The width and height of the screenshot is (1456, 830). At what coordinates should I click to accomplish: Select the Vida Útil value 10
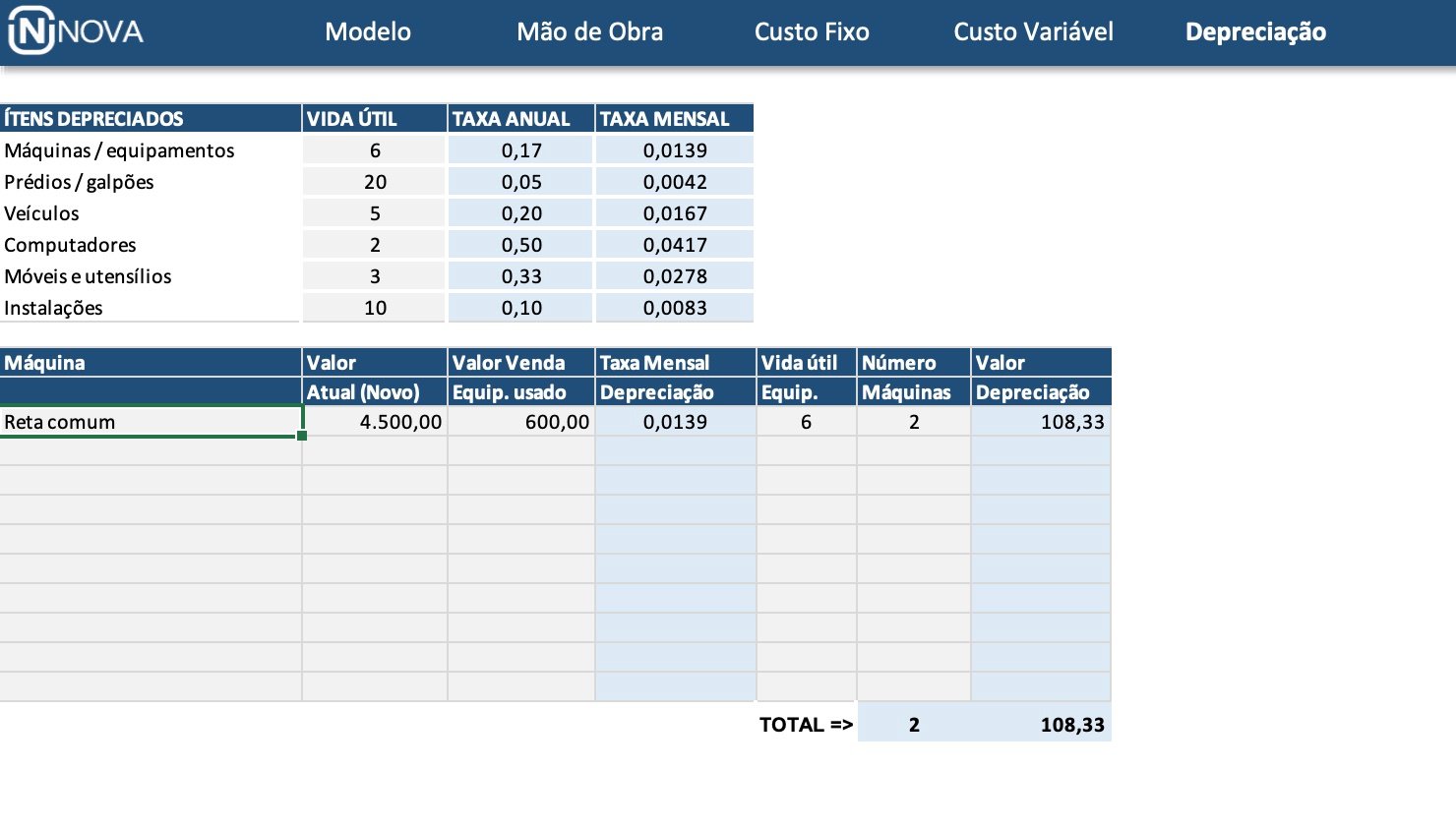375,308
